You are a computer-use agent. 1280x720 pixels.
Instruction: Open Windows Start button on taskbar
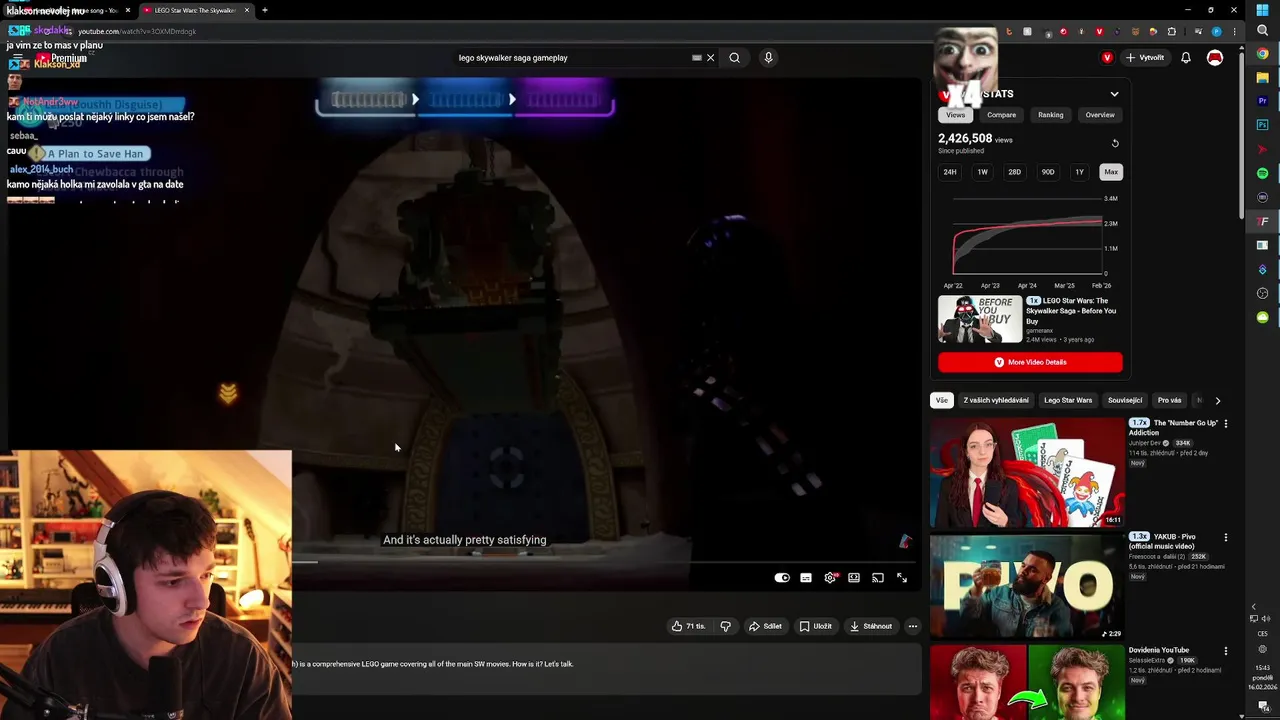coord(1262,10)
